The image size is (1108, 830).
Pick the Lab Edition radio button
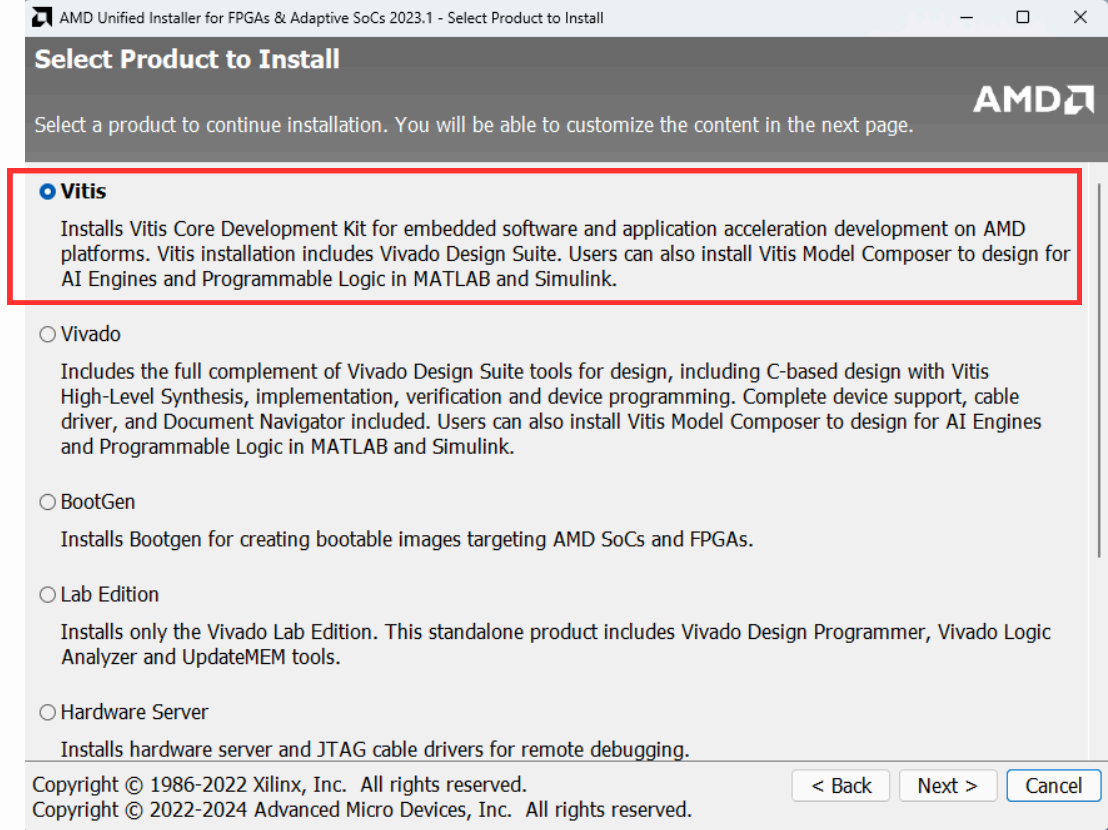click(x=47, y=595)
